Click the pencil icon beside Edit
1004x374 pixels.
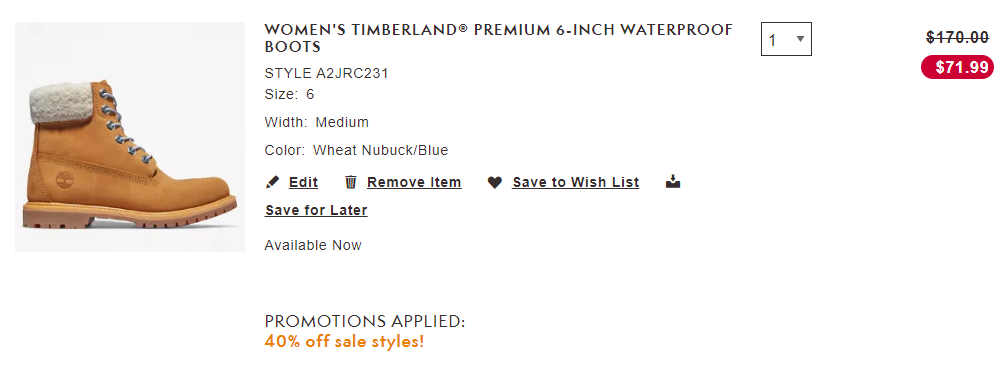(272, 183)
